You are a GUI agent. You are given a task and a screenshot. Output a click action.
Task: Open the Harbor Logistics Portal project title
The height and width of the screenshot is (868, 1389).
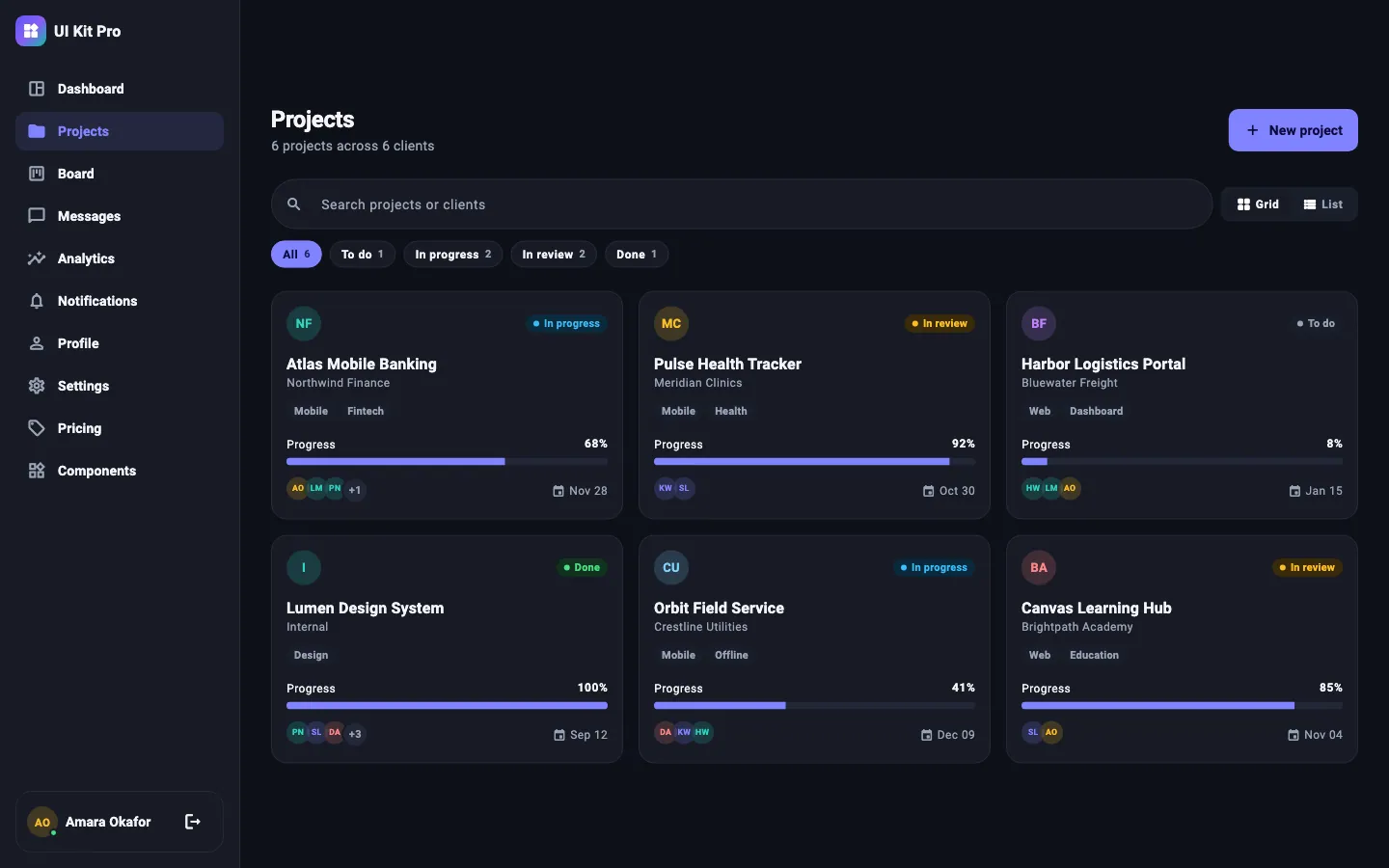(1103, 364)
